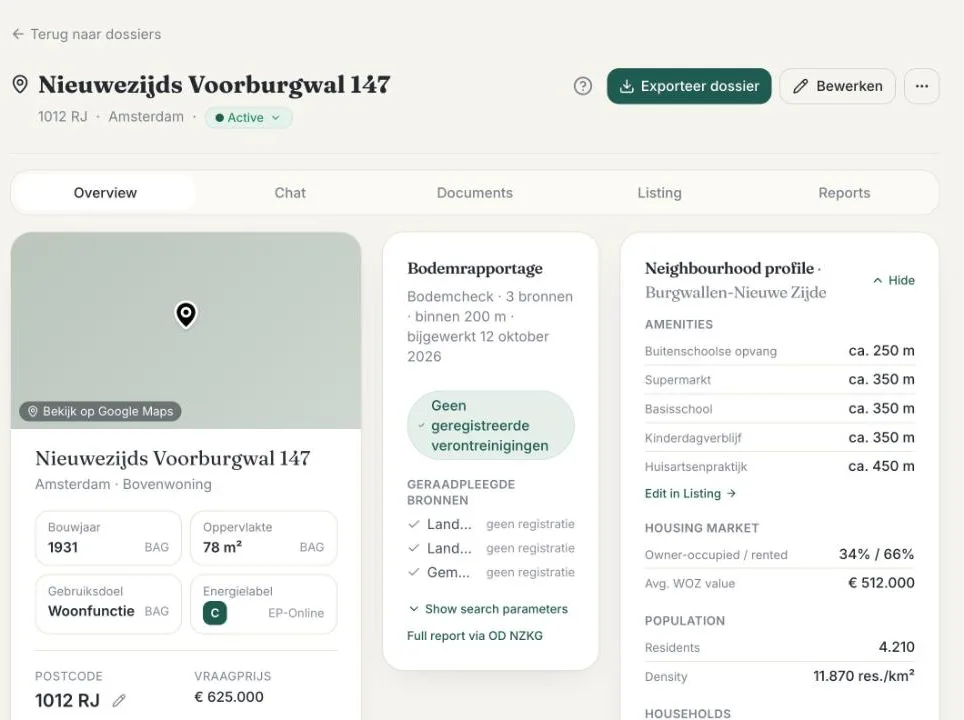
Task: Click the Owner-occupied / rented row
Action: pos(779,554)
